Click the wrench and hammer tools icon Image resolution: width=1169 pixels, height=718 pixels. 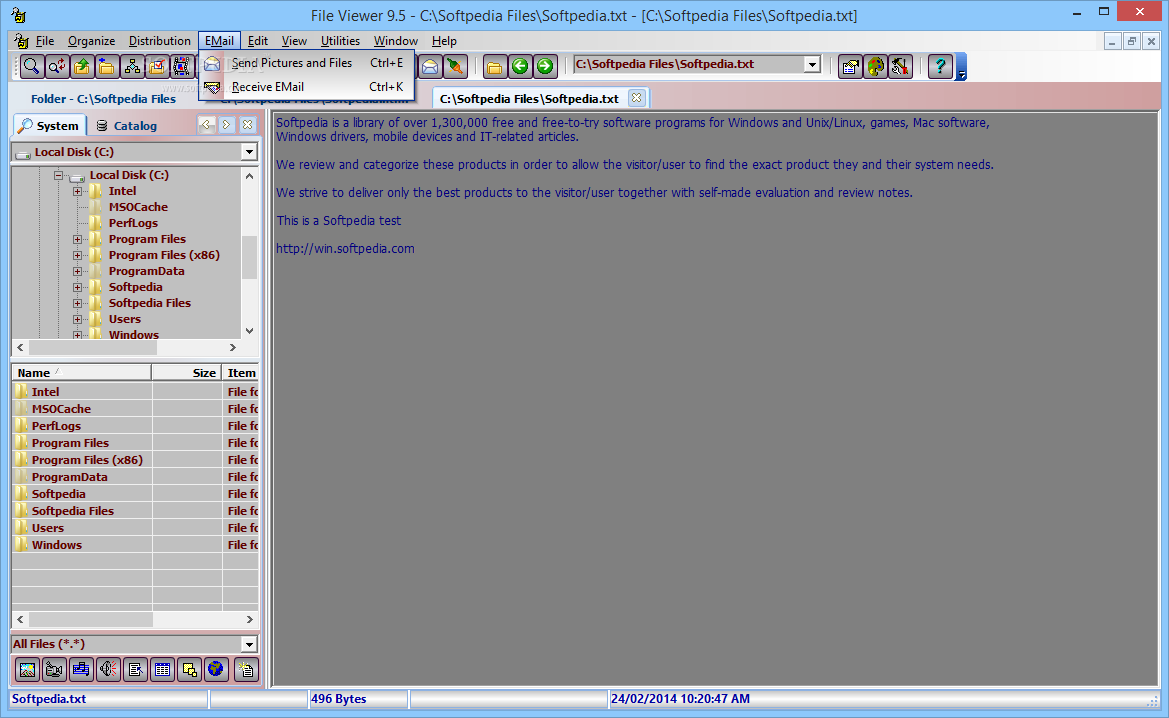point(901,66)
